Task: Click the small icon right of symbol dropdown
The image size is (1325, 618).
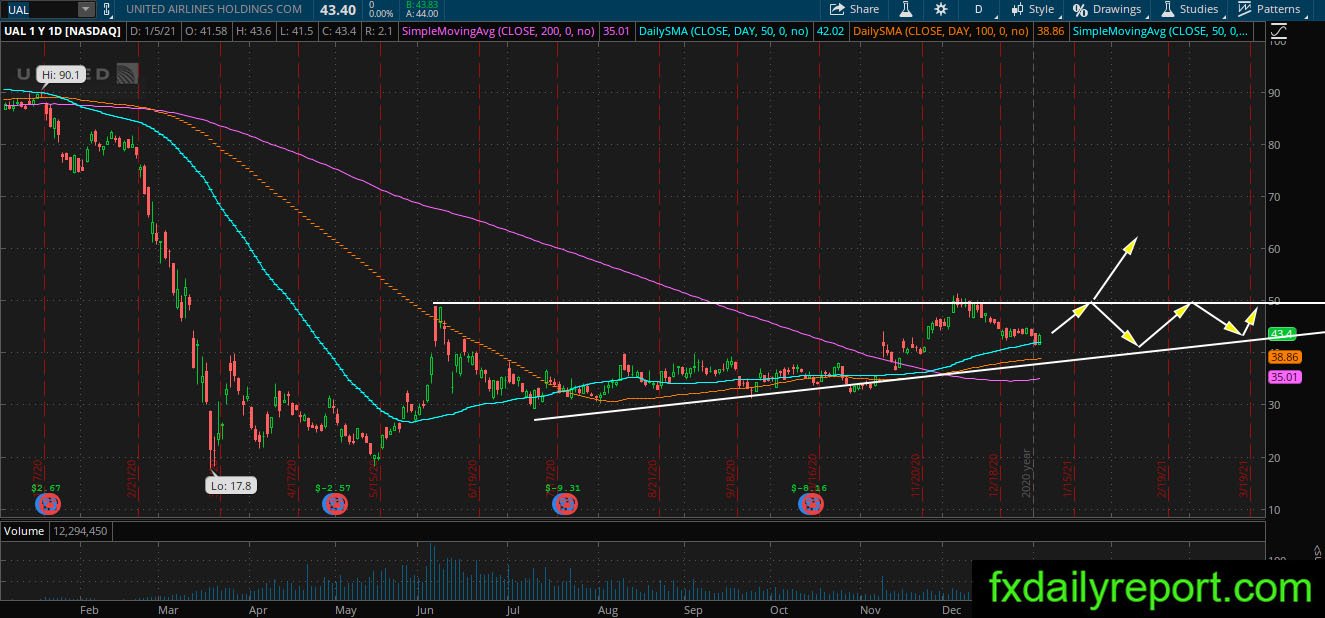Action: click(107, 9)
